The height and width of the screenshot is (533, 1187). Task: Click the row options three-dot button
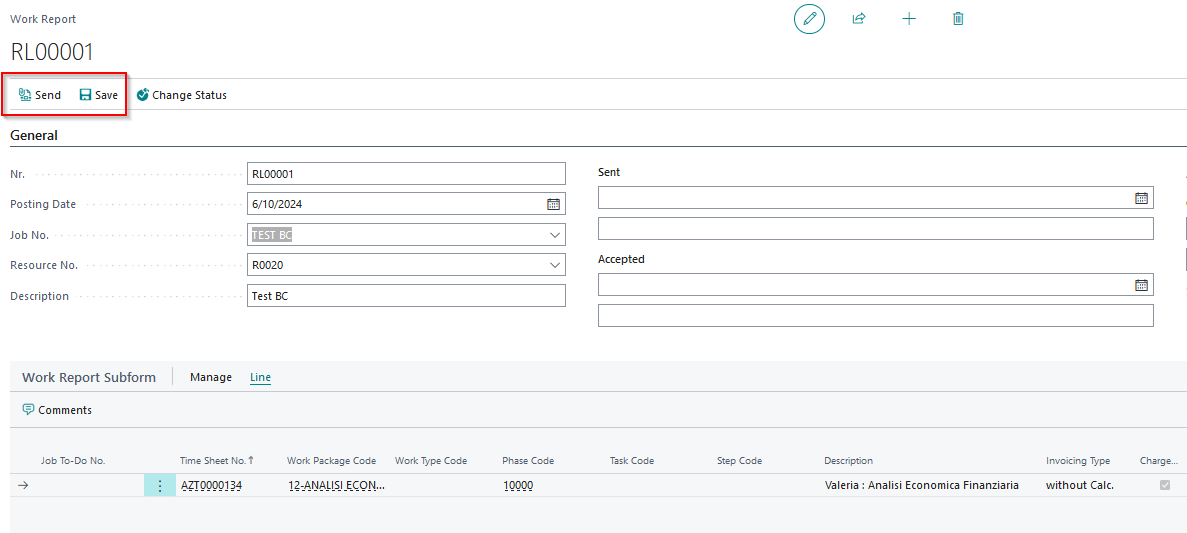point(160,485)
